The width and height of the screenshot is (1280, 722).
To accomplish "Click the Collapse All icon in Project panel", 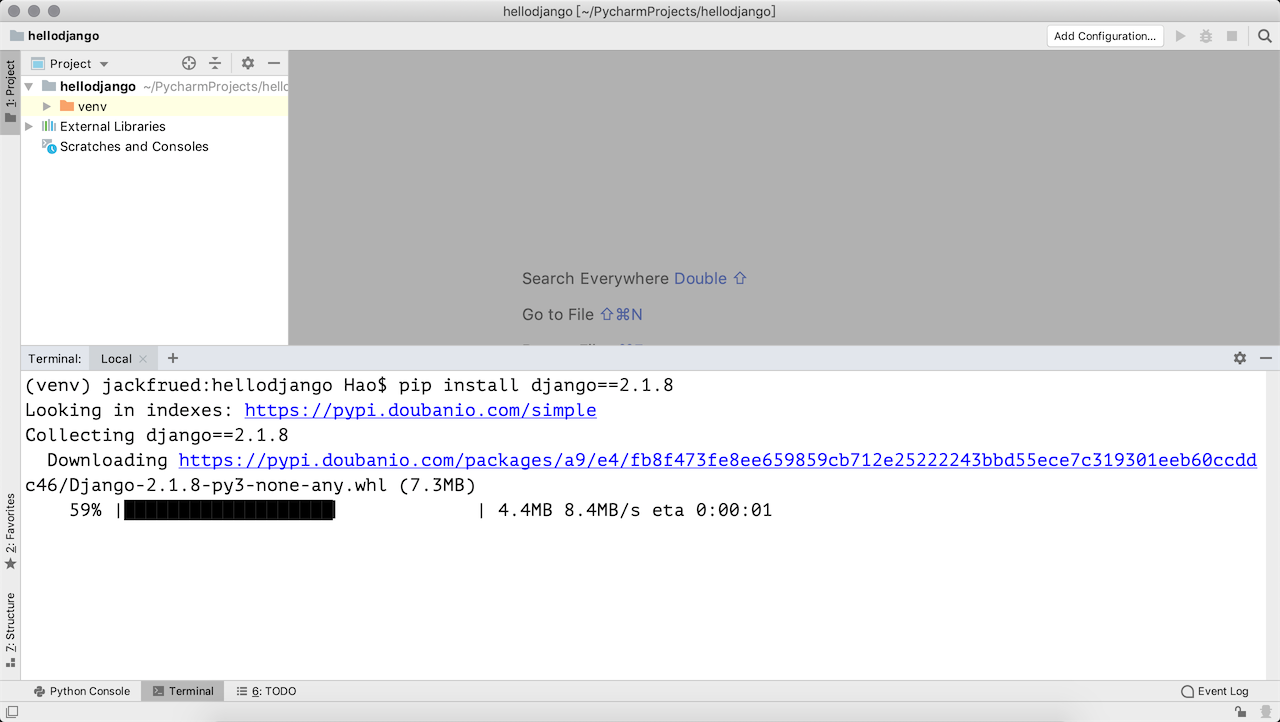I will coord(214,63).
